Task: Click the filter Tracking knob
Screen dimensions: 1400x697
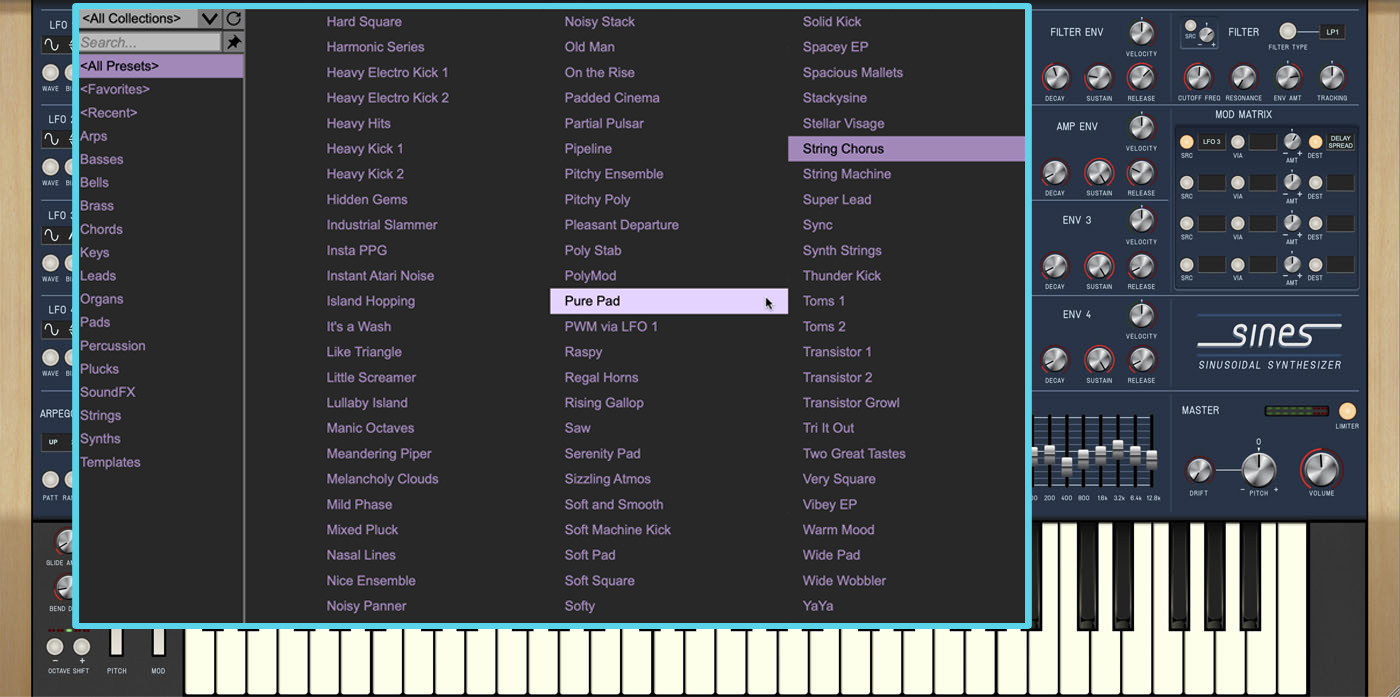Action: (x=1332, y=77)
